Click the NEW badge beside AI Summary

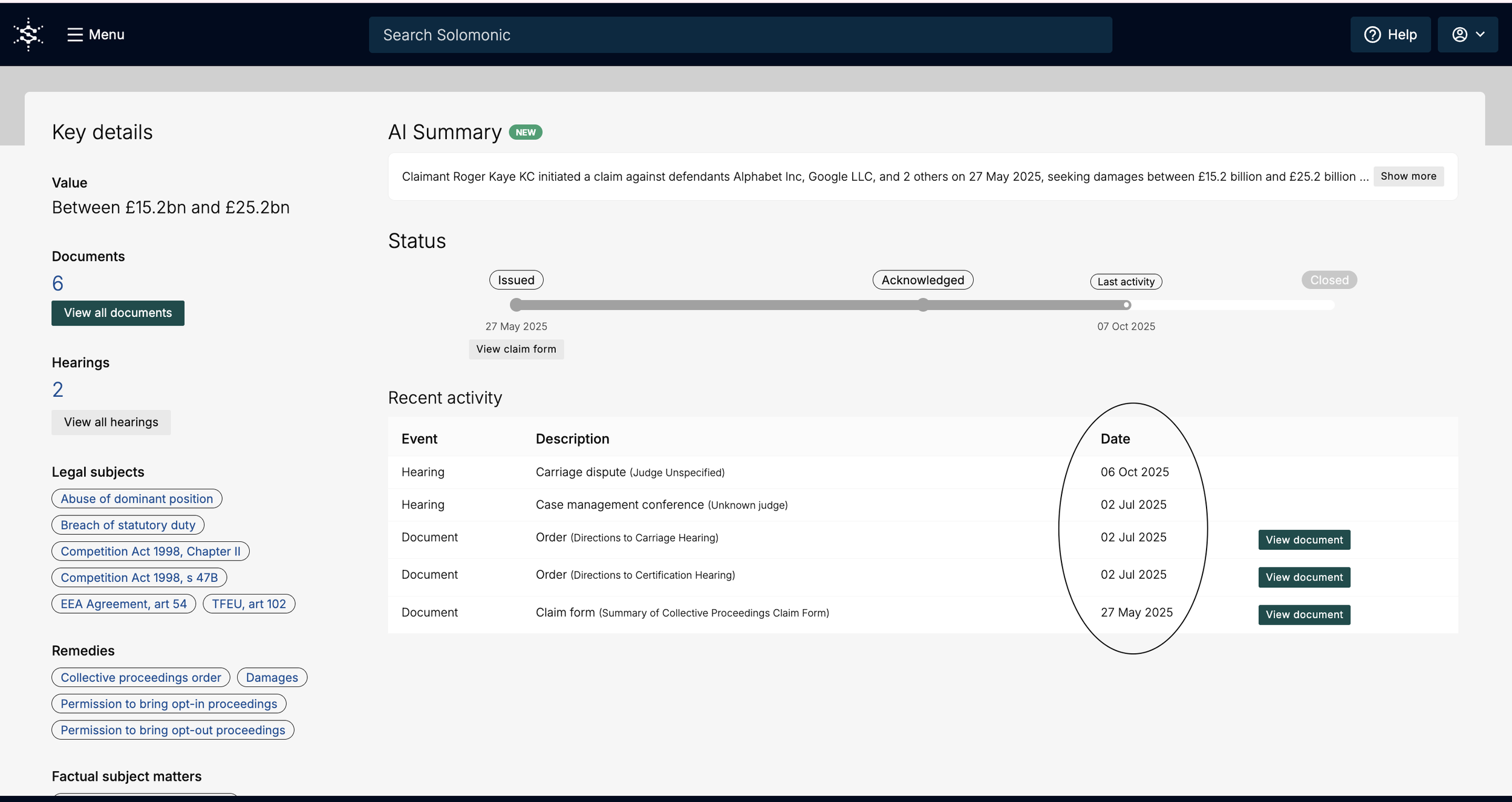[x=525, y=132]
